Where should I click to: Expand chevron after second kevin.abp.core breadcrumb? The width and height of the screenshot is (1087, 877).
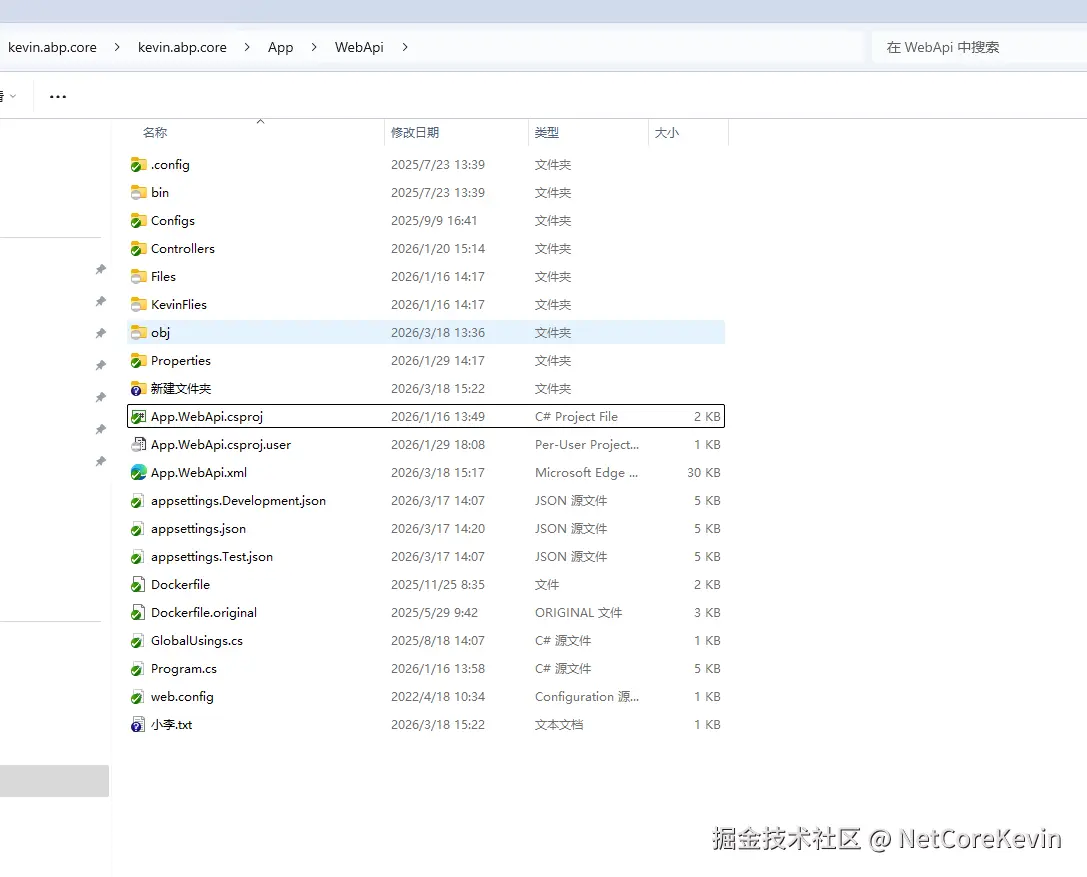(x=247, y=47)
